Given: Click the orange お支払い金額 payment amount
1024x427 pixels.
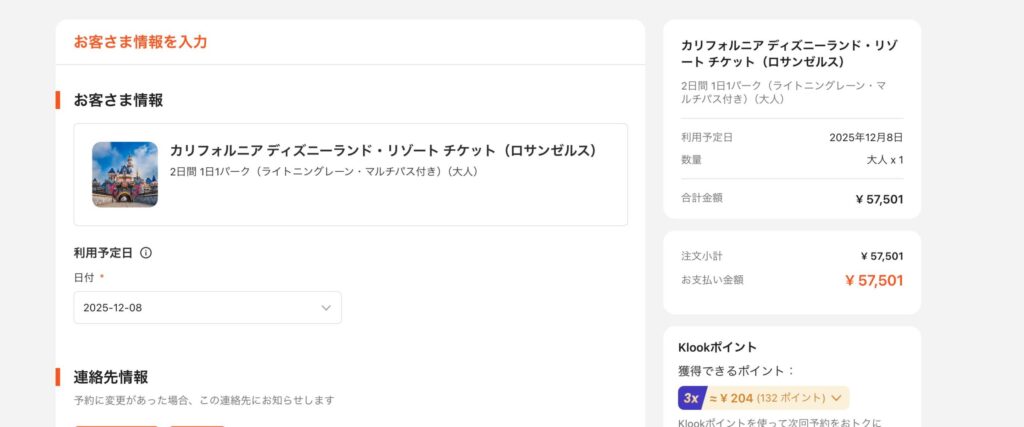Looking at the screenshot, I should [873, 281].
